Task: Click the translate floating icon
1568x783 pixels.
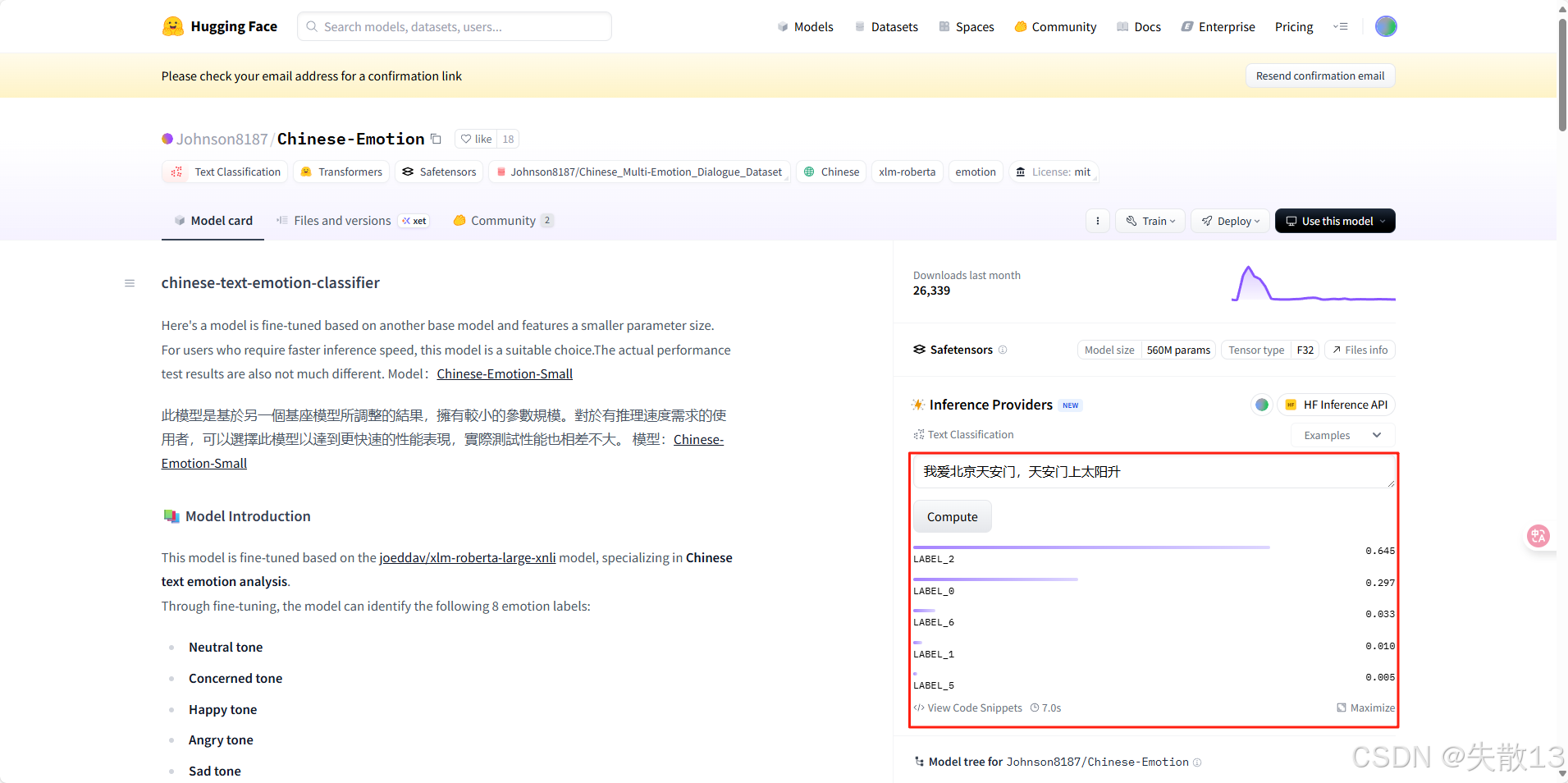Action: point(1538,536)
